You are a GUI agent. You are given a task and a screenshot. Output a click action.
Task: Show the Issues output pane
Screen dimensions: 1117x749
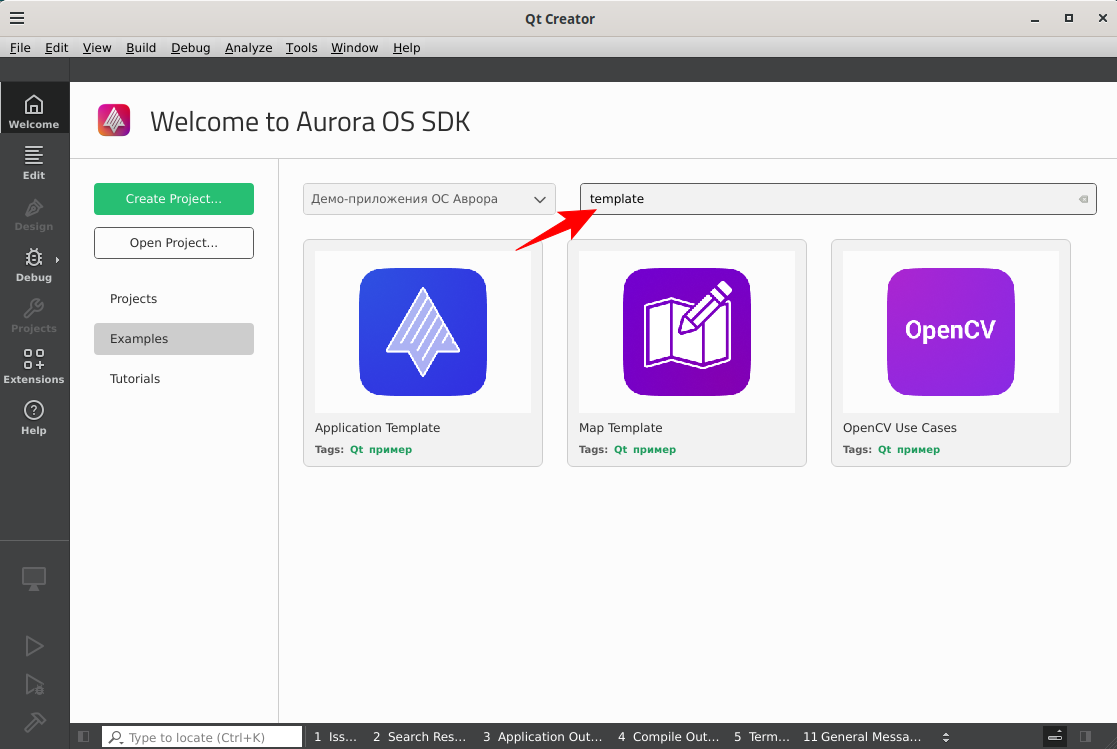pyautogui.click(x=336, y=737)
